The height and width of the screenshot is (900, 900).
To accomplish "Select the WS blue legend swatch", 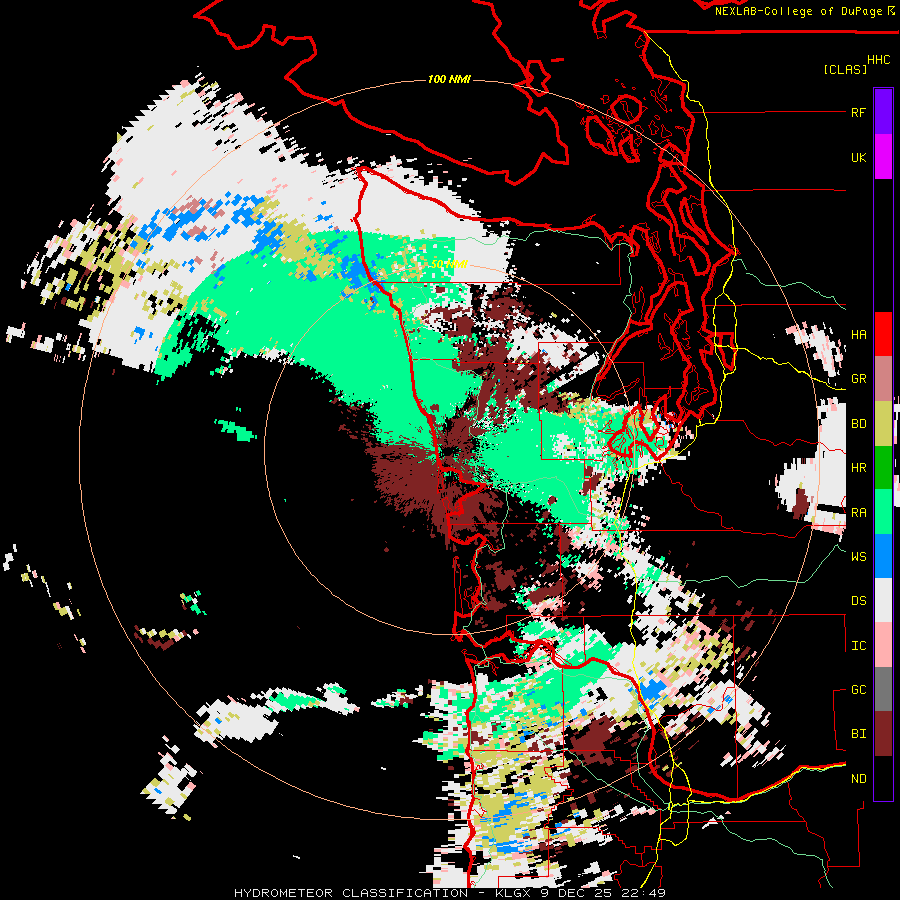I will point(883,556).
